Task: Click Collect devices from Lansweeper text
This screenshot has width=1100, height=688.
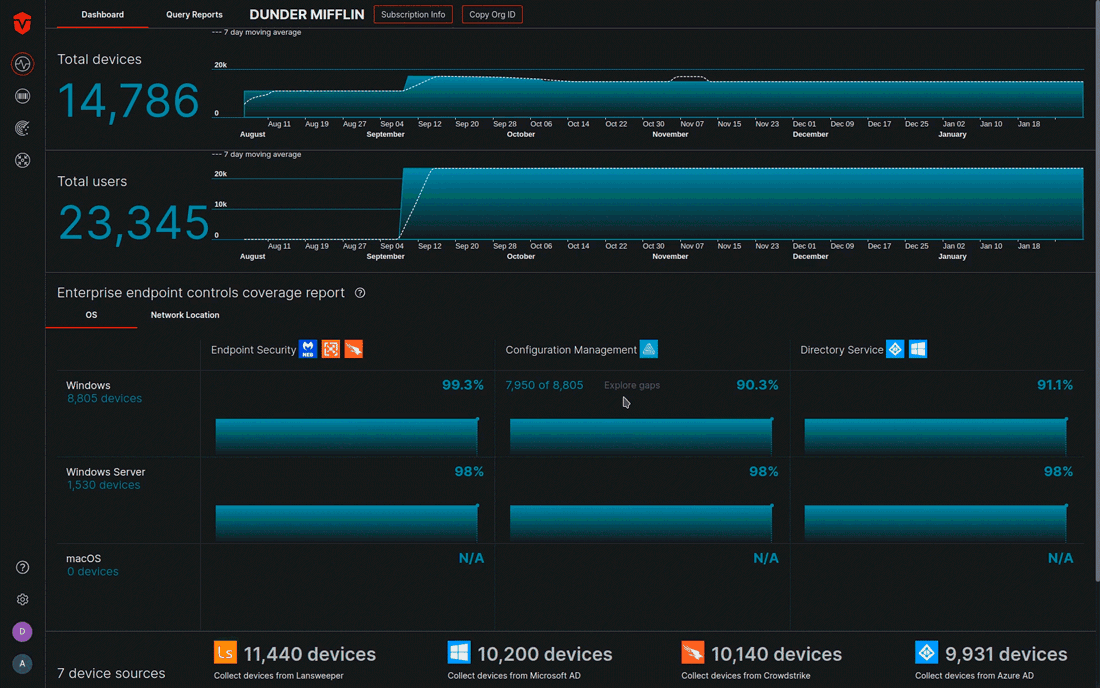Action: coord(279,676)
